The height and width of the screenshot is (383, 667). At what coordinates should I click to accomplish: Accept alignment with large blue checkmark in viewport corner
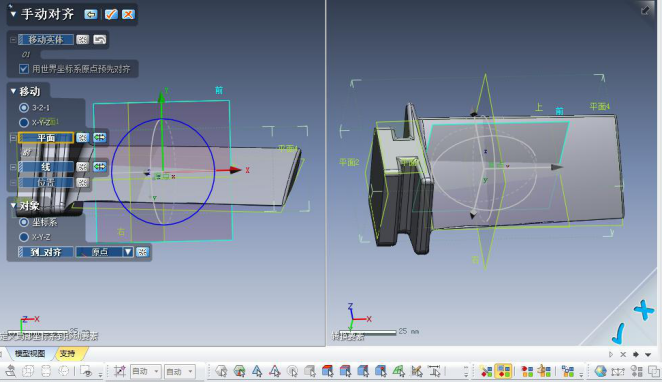pos(618,333)
